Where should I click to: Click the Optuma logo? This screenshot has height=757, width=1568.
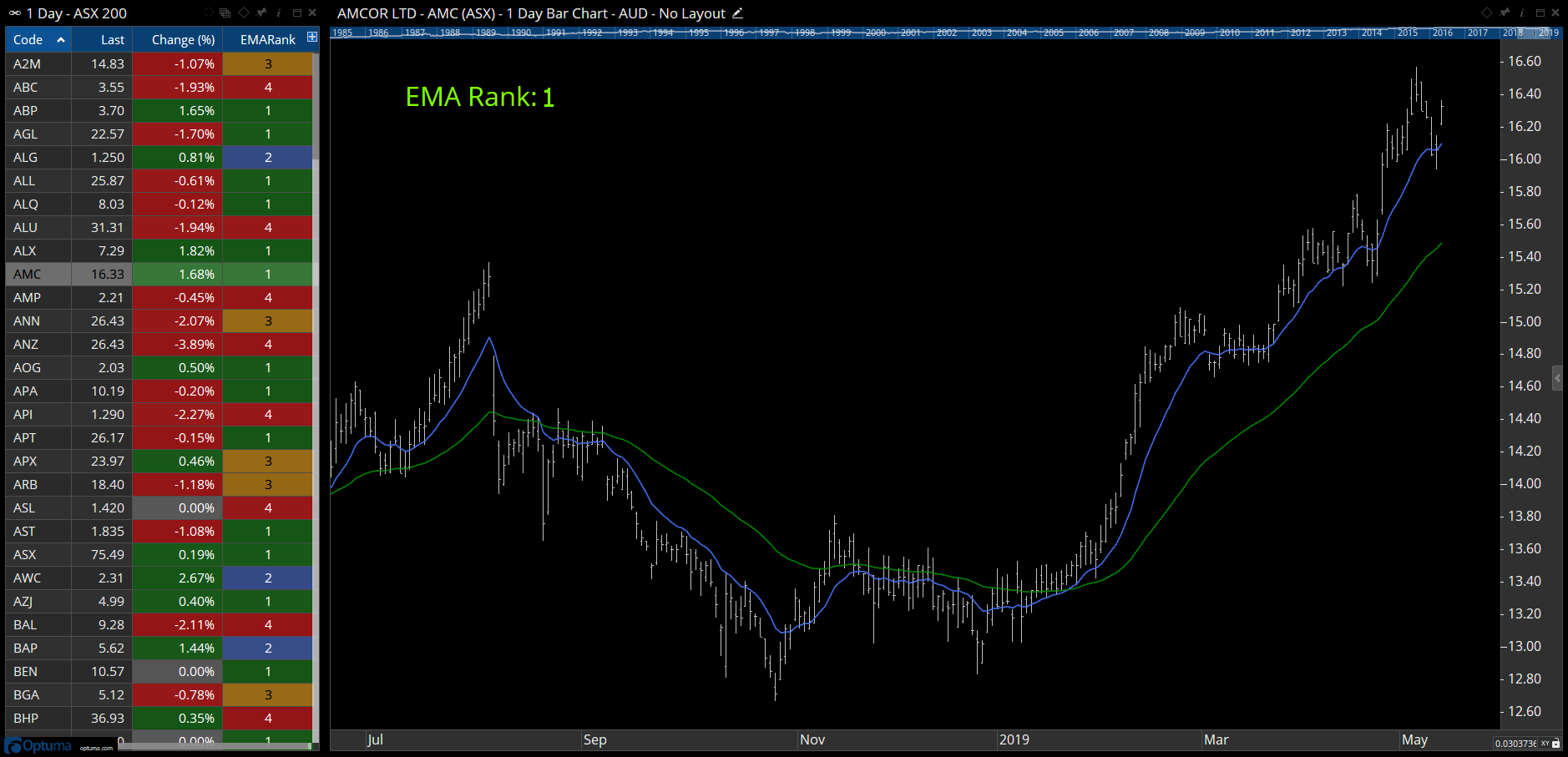pyautogui.click(x=39, y=745)
